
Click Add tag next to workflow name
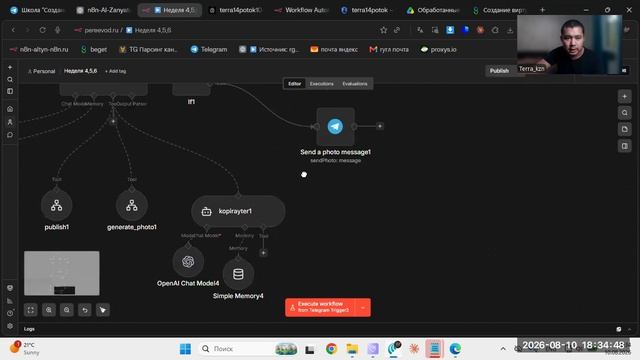point(116,71)
